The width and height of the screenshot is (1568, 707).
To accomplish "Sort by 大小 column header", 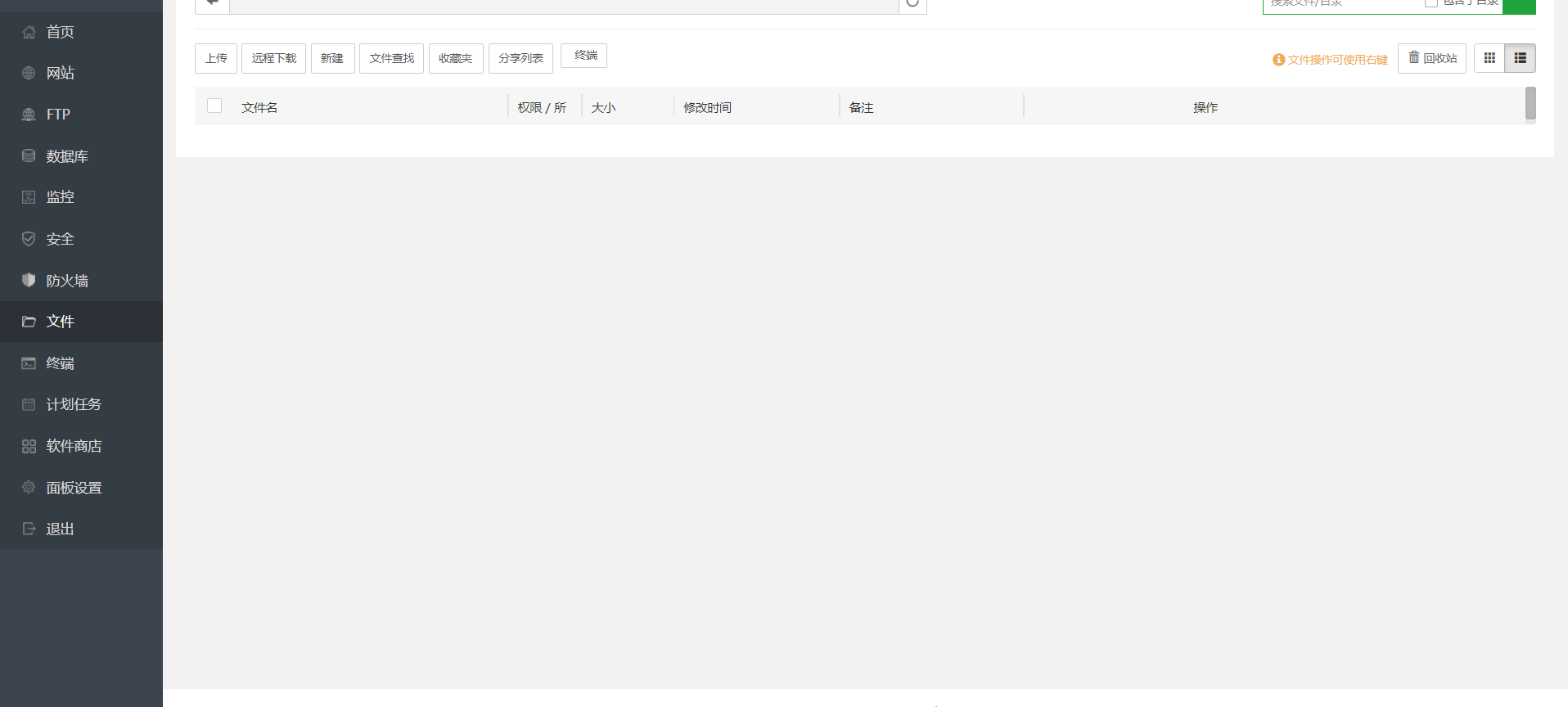I will (603, 107).
